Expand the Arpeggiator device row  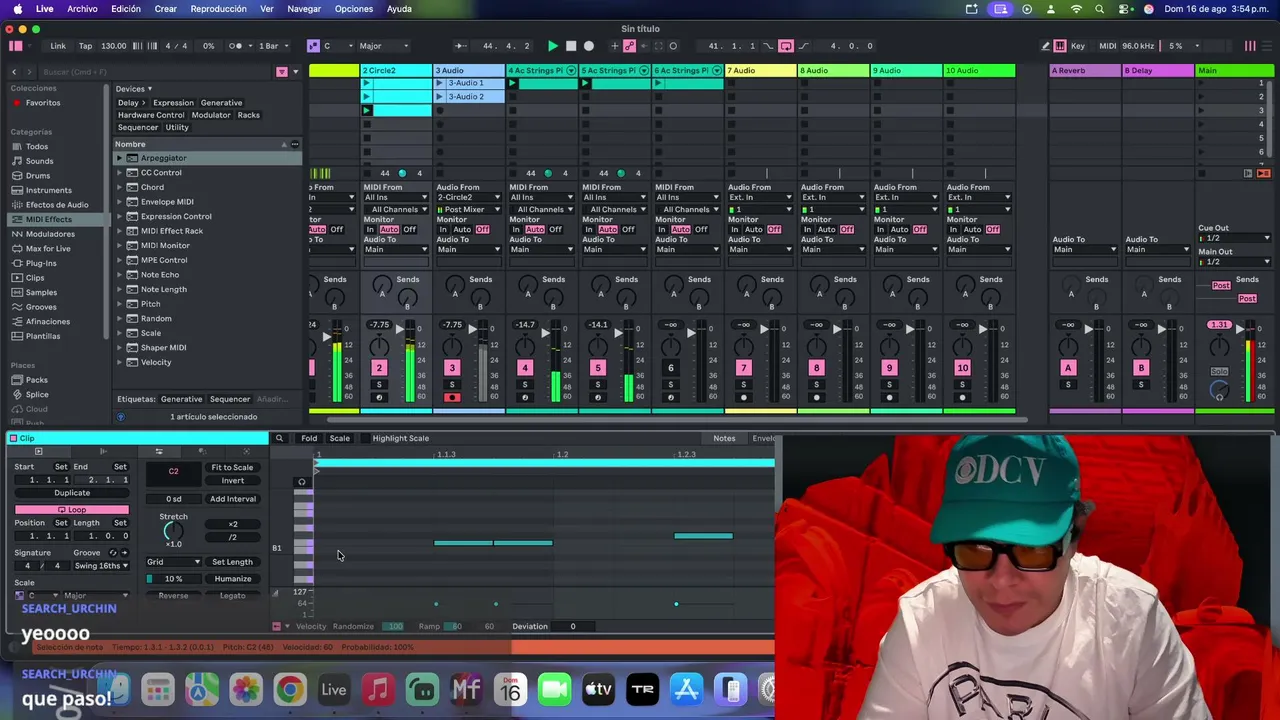click(119, 158)
